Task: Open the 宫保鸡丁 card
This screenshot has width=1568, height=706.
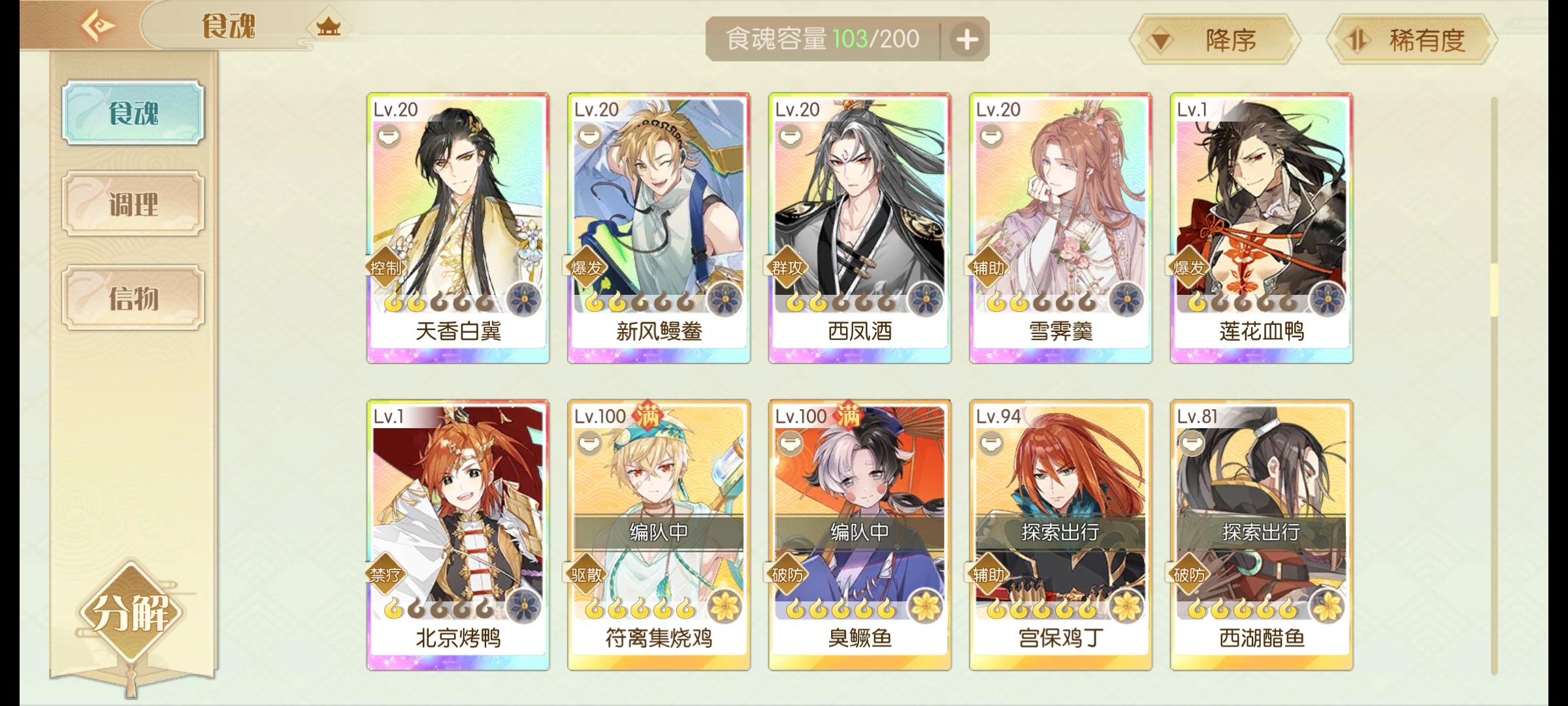Action: 1060,535
